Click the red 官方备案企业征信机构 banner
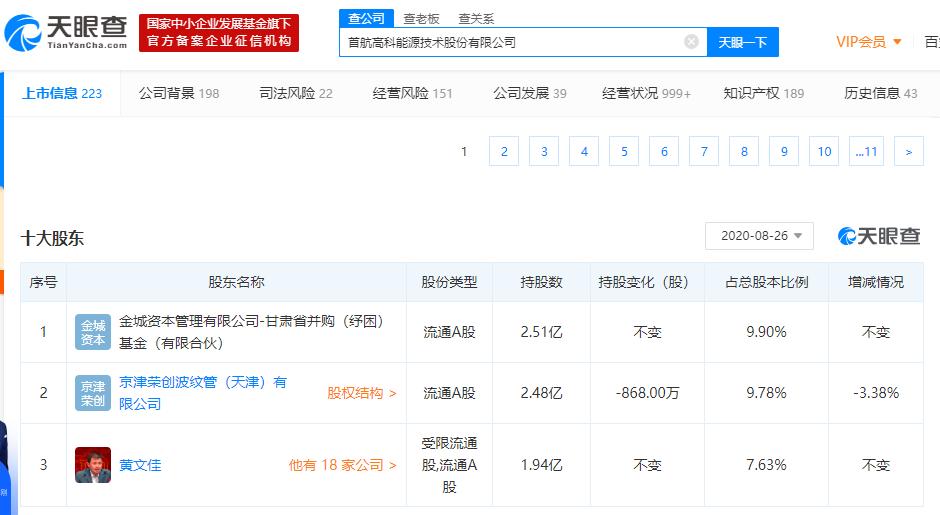Viewport: 940px width, 515px height. coord(219,32)
